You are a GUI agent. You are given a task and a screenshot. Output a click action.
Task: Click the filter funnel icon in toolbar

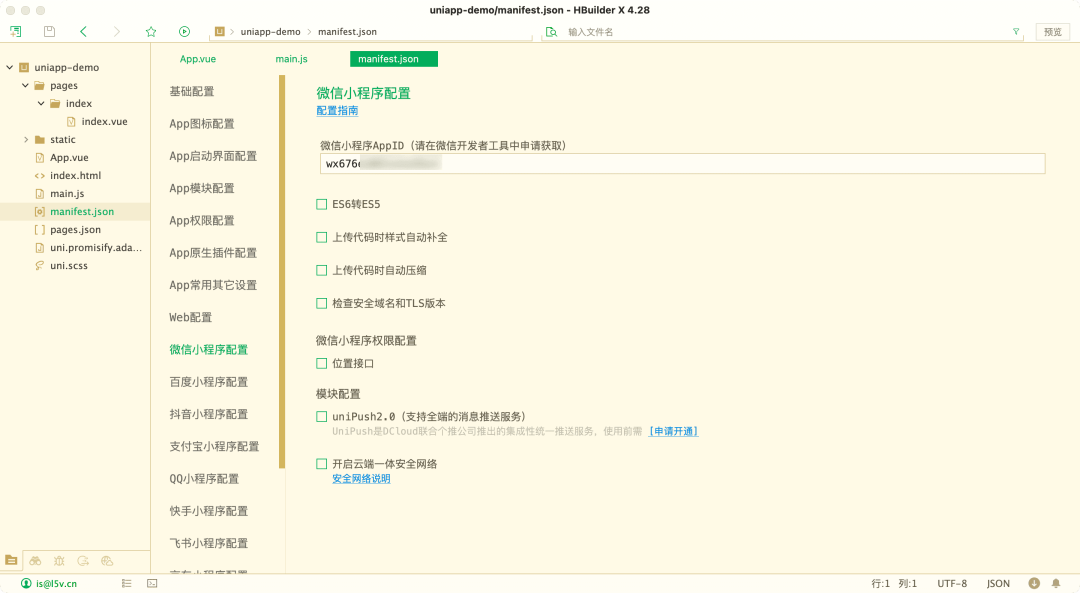click(1016, 32)
